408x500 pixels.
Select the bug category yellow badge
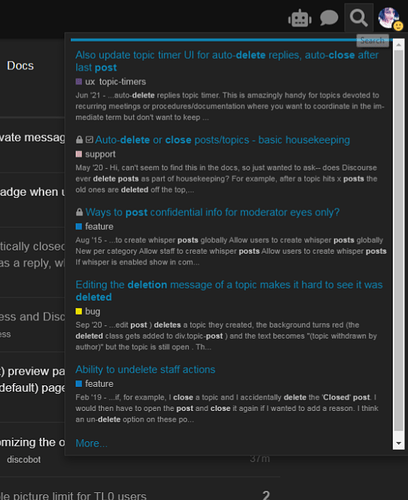pyautogui.click(x=88, y=311)
